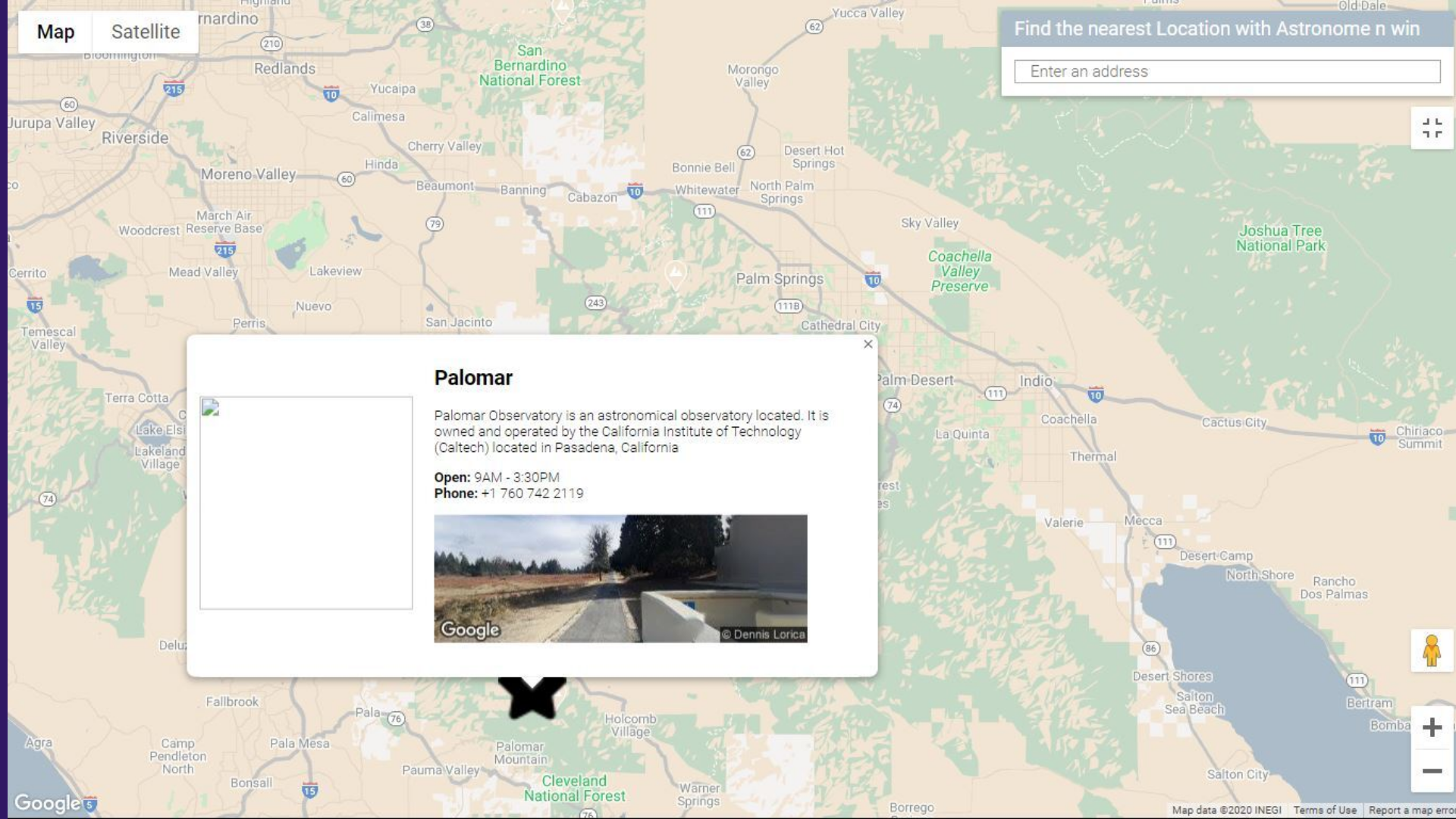Click Report a map error link
This screenshot has height=819, width=1456.
pyautogui.click(x=1410, y=810)
